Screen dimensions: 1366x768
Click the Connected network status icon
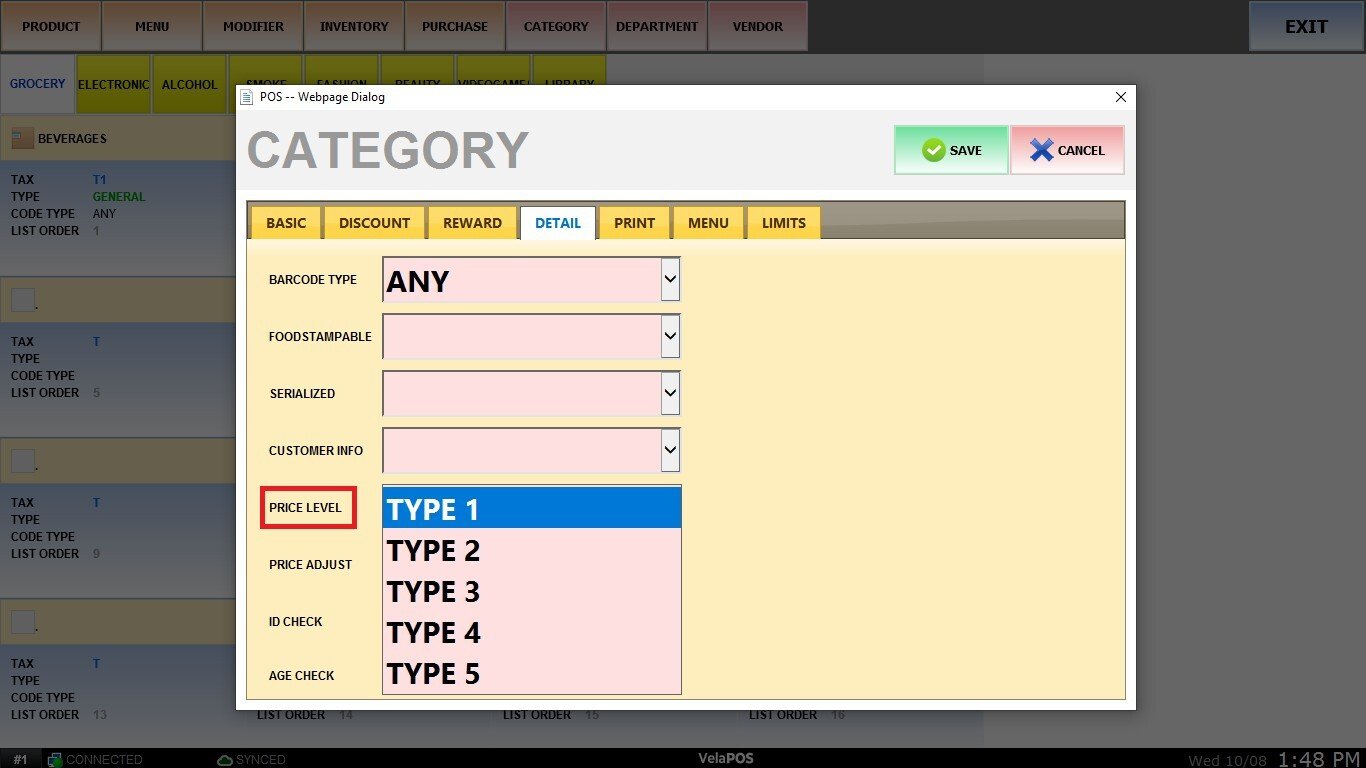click(x=55, y=760)
